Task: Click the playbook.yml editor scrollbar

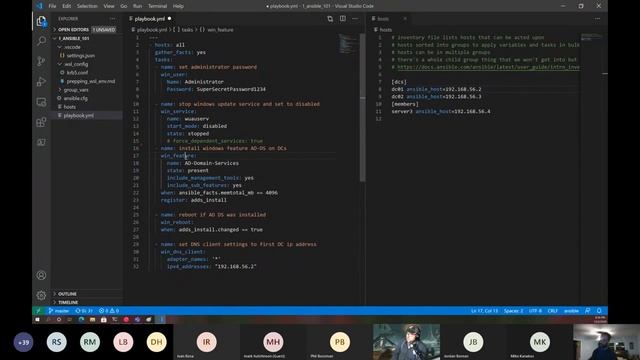Action: [362, 107]
